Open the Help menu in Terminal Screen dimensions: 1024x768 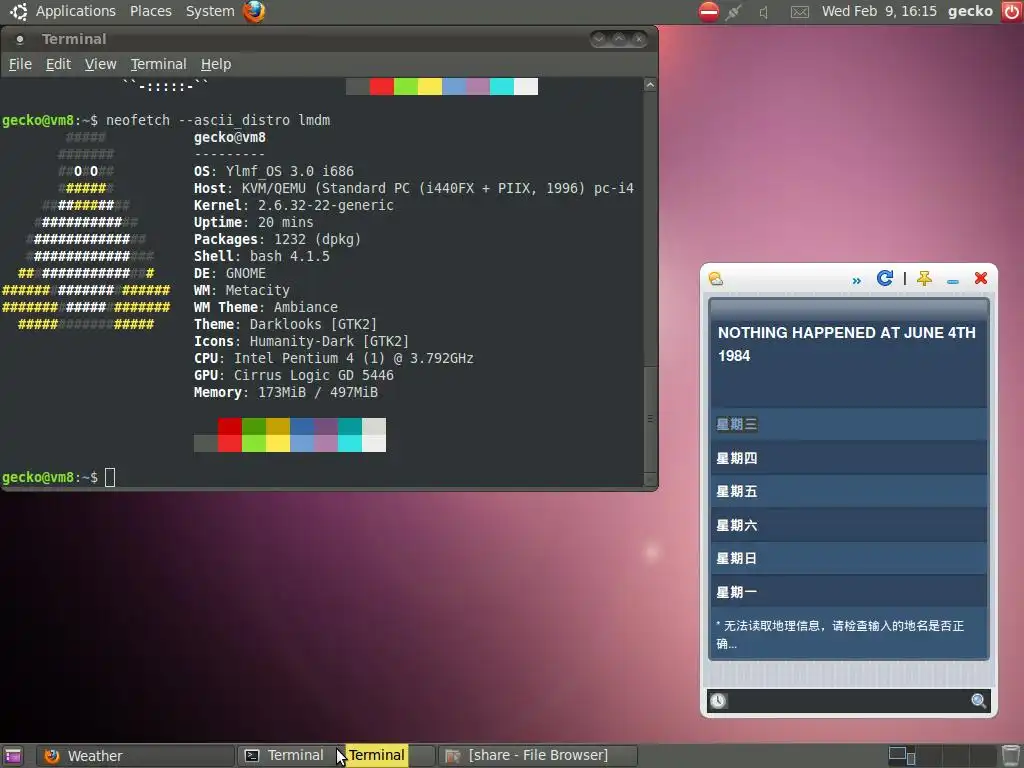(x=216, y=64)
